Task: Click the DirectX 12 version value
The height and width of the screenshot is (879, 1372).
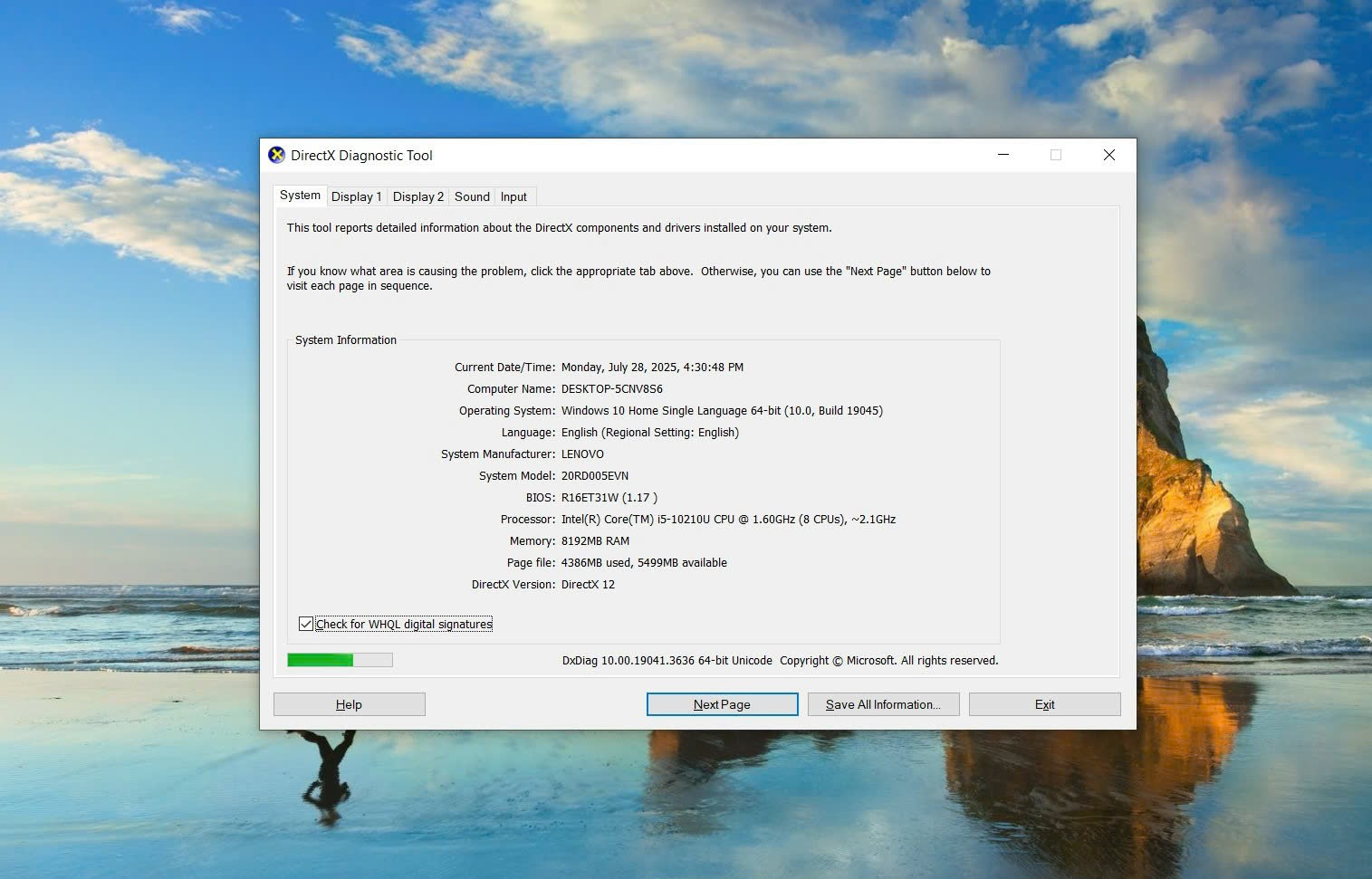Action: pyautogui.click(x=588, y=585)
